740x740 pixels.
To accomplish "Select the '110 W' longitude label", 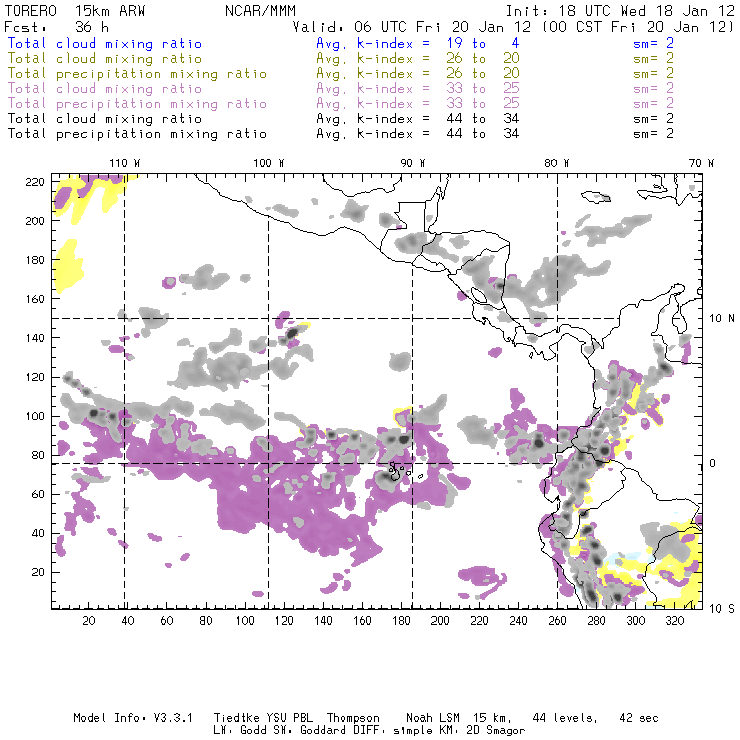I will coord(125,163).
